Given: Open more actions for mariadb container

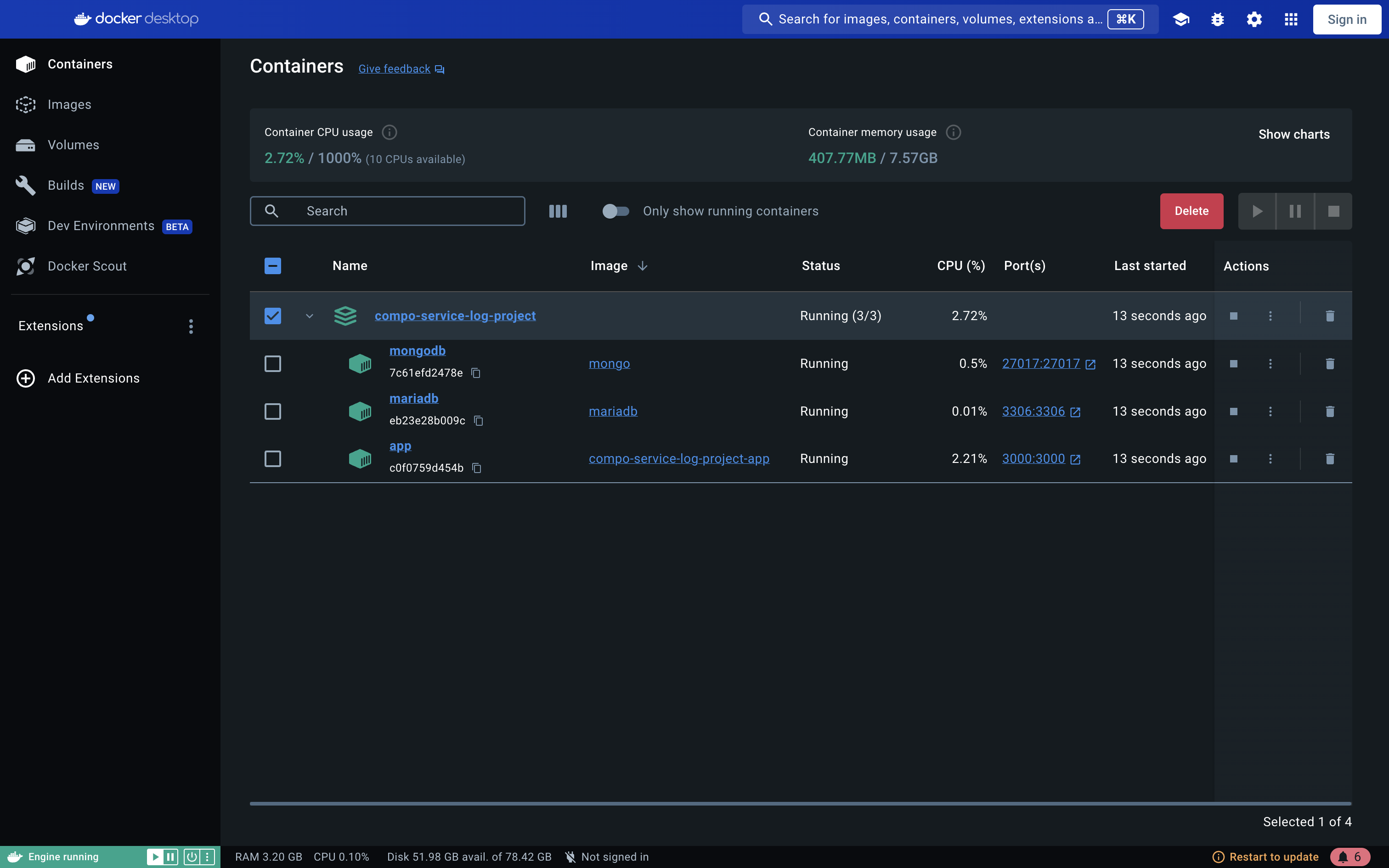Looking at the screenshot, I should pyautogui.click(x=1270, y=411).
